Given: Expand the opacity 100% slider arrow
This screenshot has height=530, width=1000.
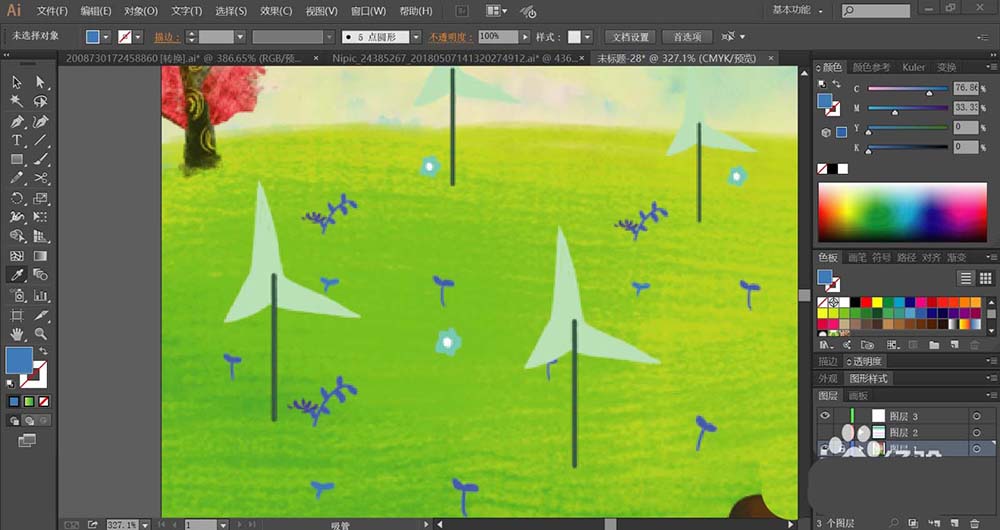Looking at the screenshot, I should 525,37.
